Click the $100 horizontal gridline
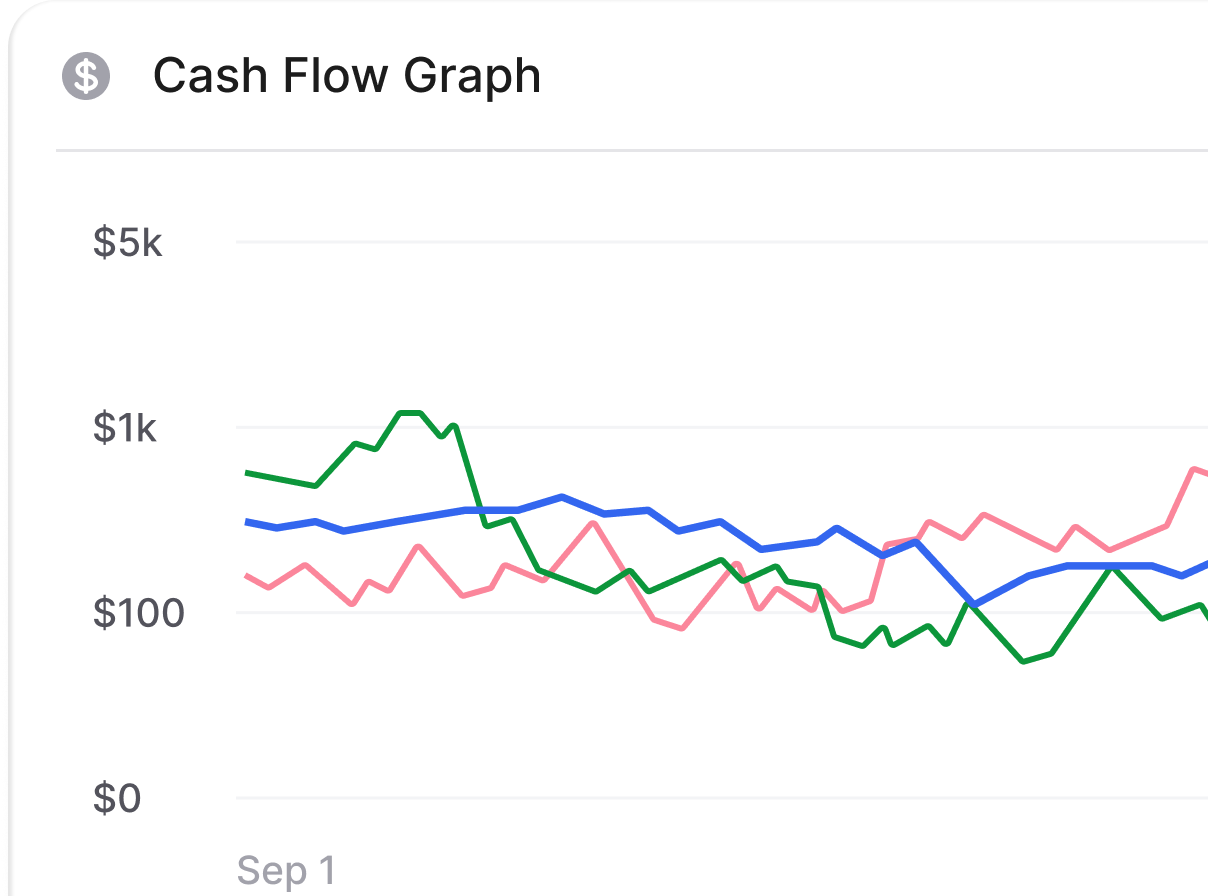 click(560, 613)
